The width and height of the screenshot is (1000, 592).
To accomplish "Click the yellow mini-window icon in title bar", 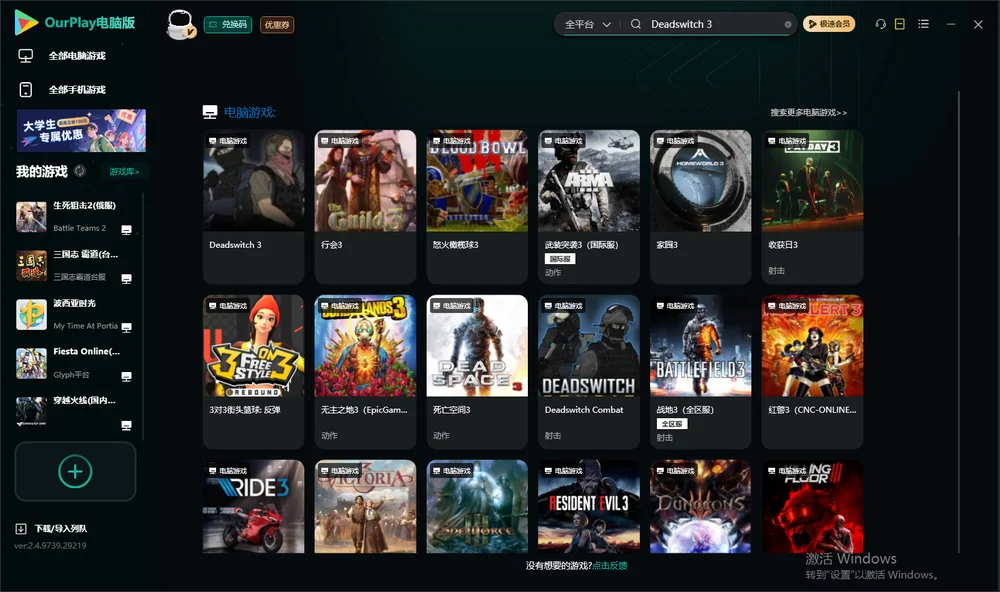I will coord(899,24).
